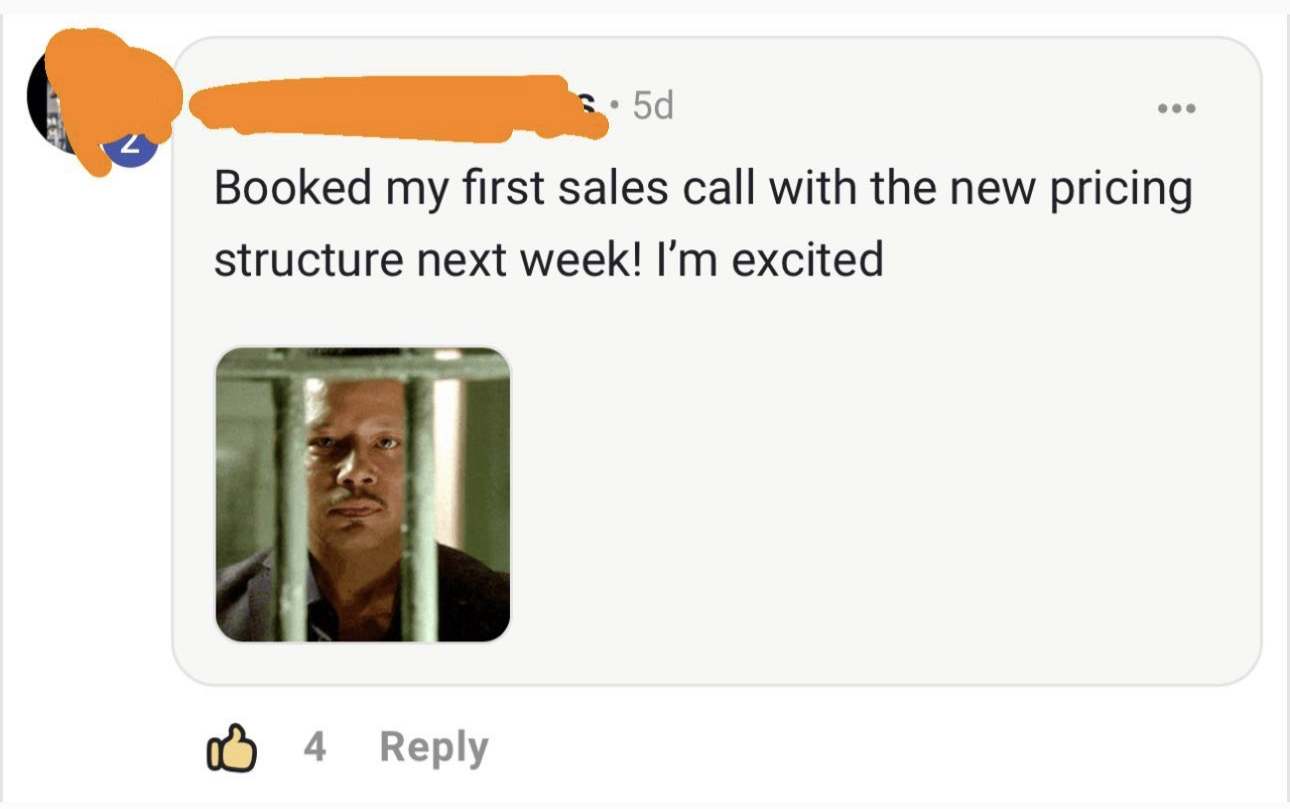Toggle the like on this comment
1290x809 pixels.
pos(230,748)
